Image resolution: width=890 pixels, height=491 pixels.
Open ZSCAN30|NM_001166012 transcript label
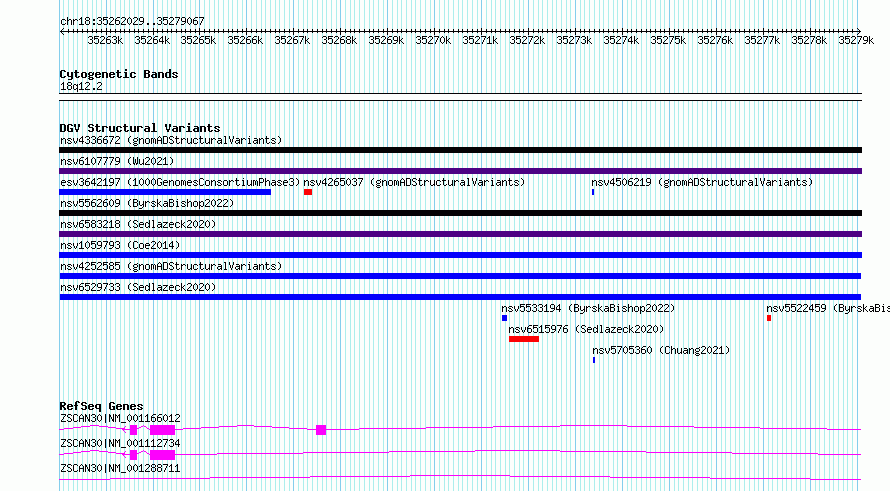pyautogui.click(x=120, y=418)
